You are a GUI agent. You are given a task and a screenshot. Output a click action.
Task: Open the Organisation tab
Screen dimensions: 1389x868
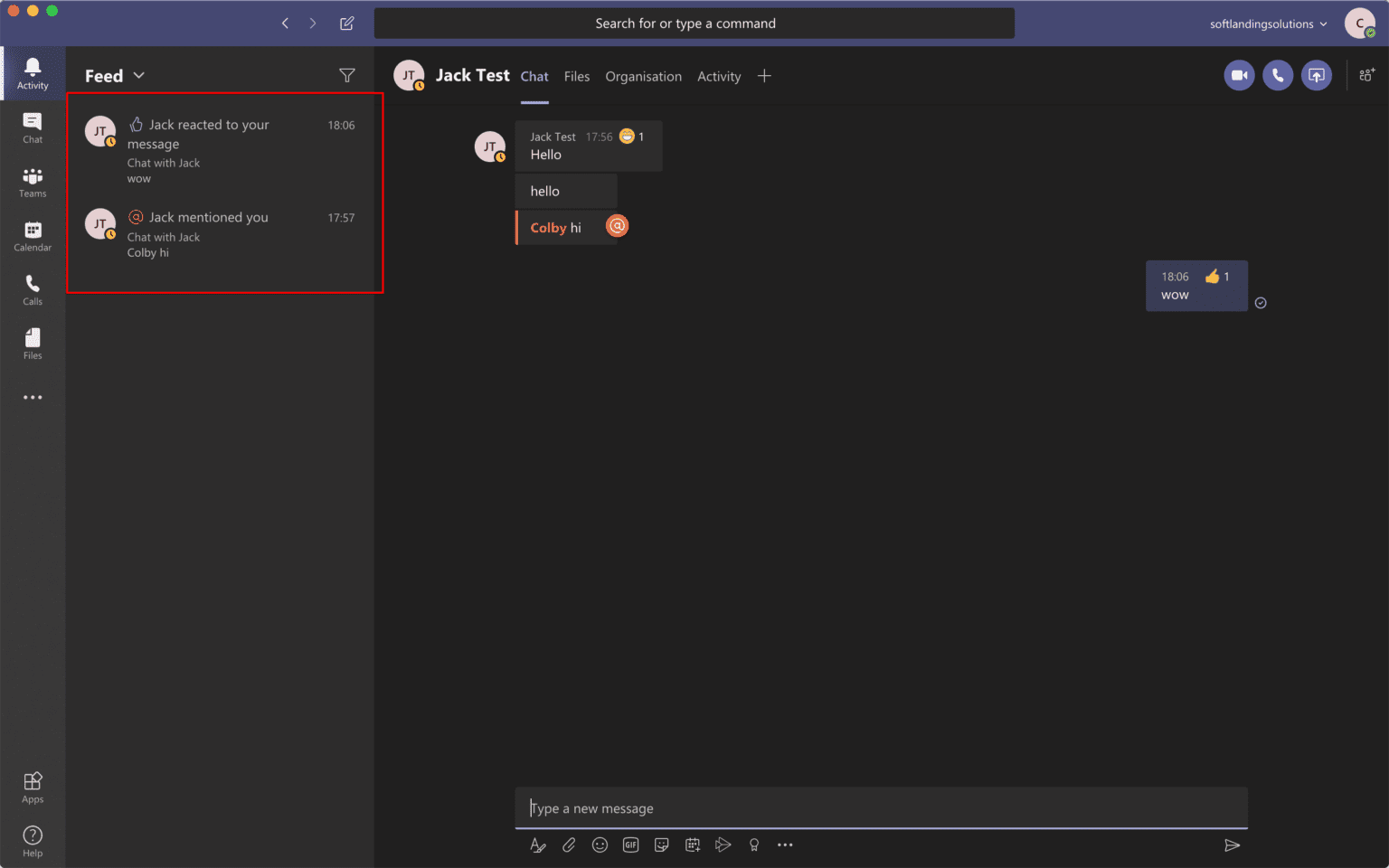pyautogui.click(x=643, y=76)
